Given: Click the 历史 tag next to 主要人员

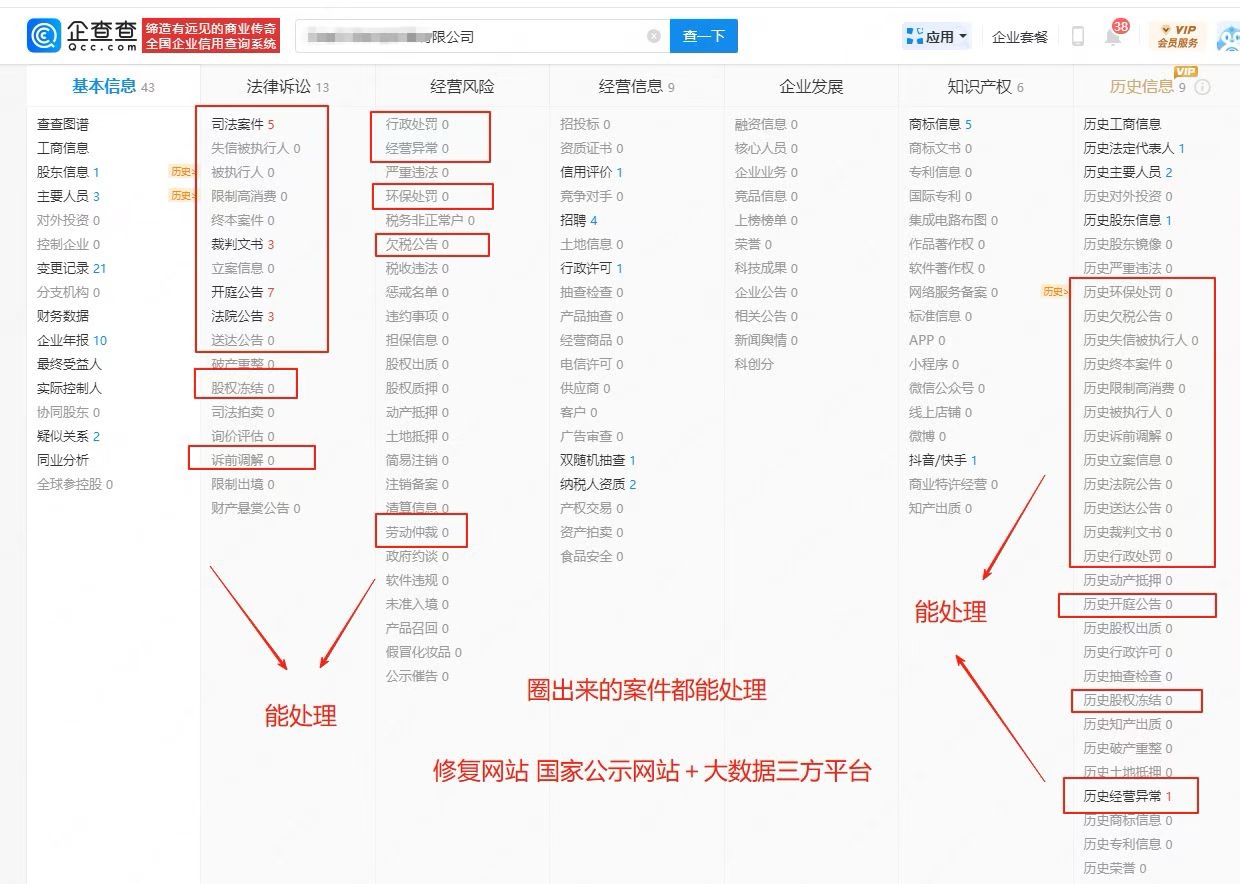Looking at the screenshot, I should (183, 196).
